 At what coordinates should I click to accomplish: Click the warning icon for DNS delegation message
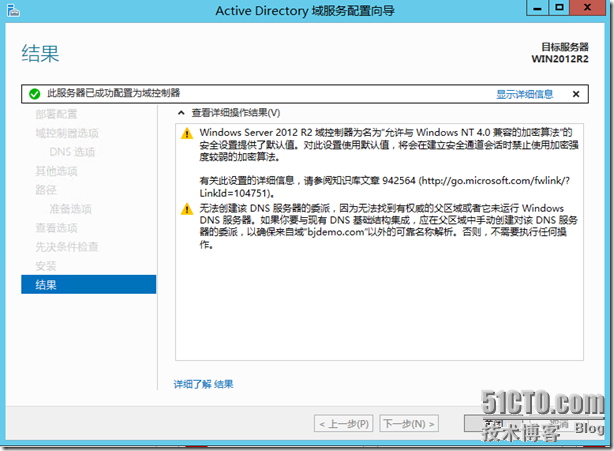187,209
